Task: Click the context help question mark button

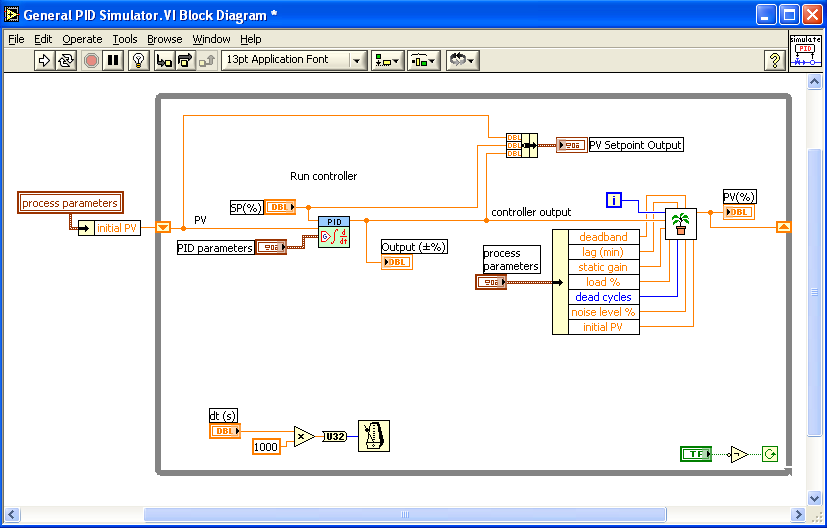Action: [x=775, y=60]
